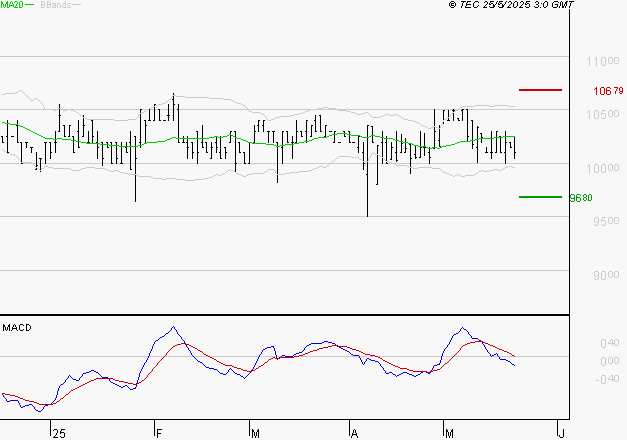This screenshot has width=627, height=440.
Task: Click the MACD panel title
Action: (15, 327)
